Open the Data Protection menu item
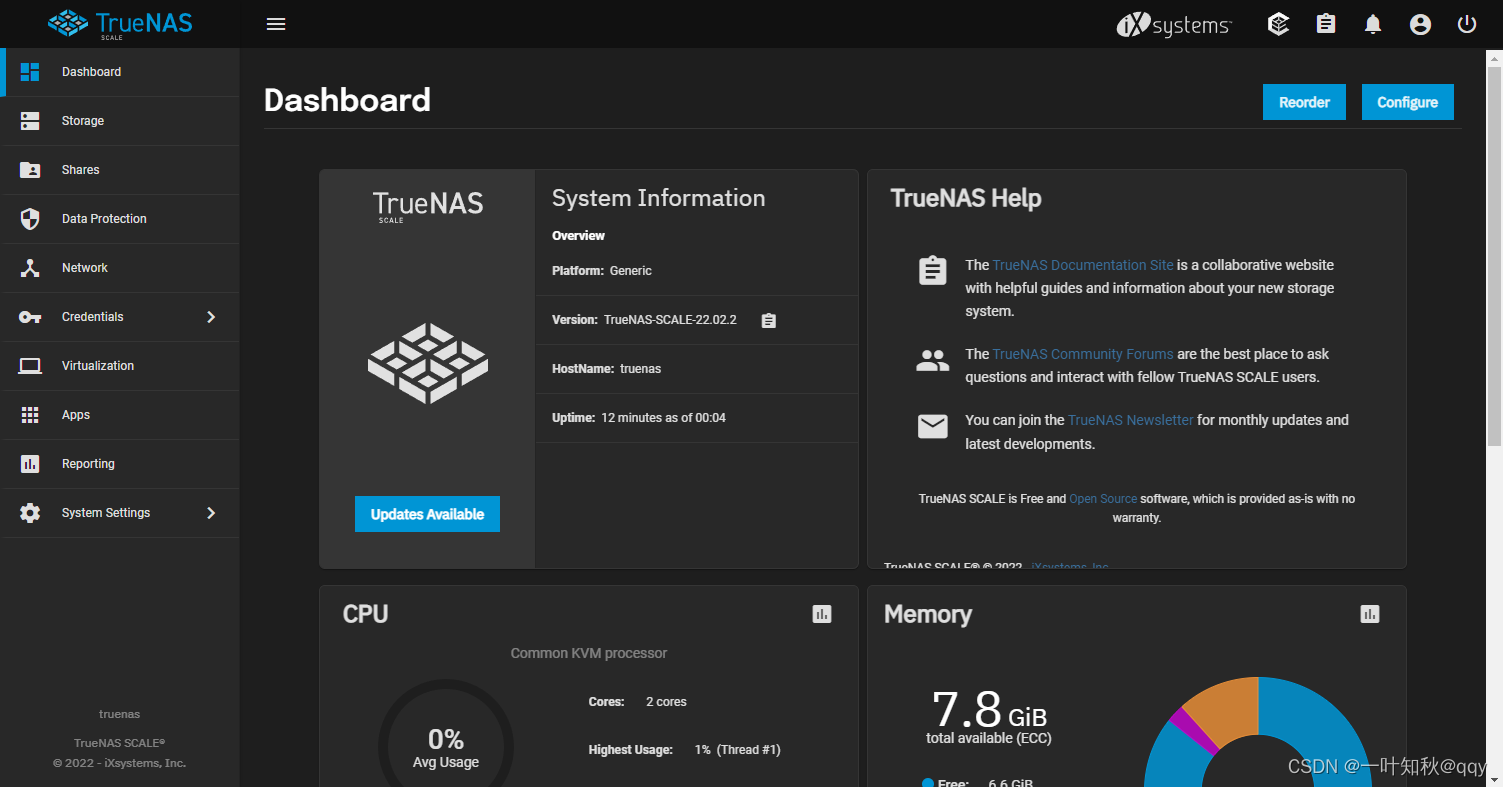The height and width of the screenshot is (787, 1503). click(x=120, y=219)
